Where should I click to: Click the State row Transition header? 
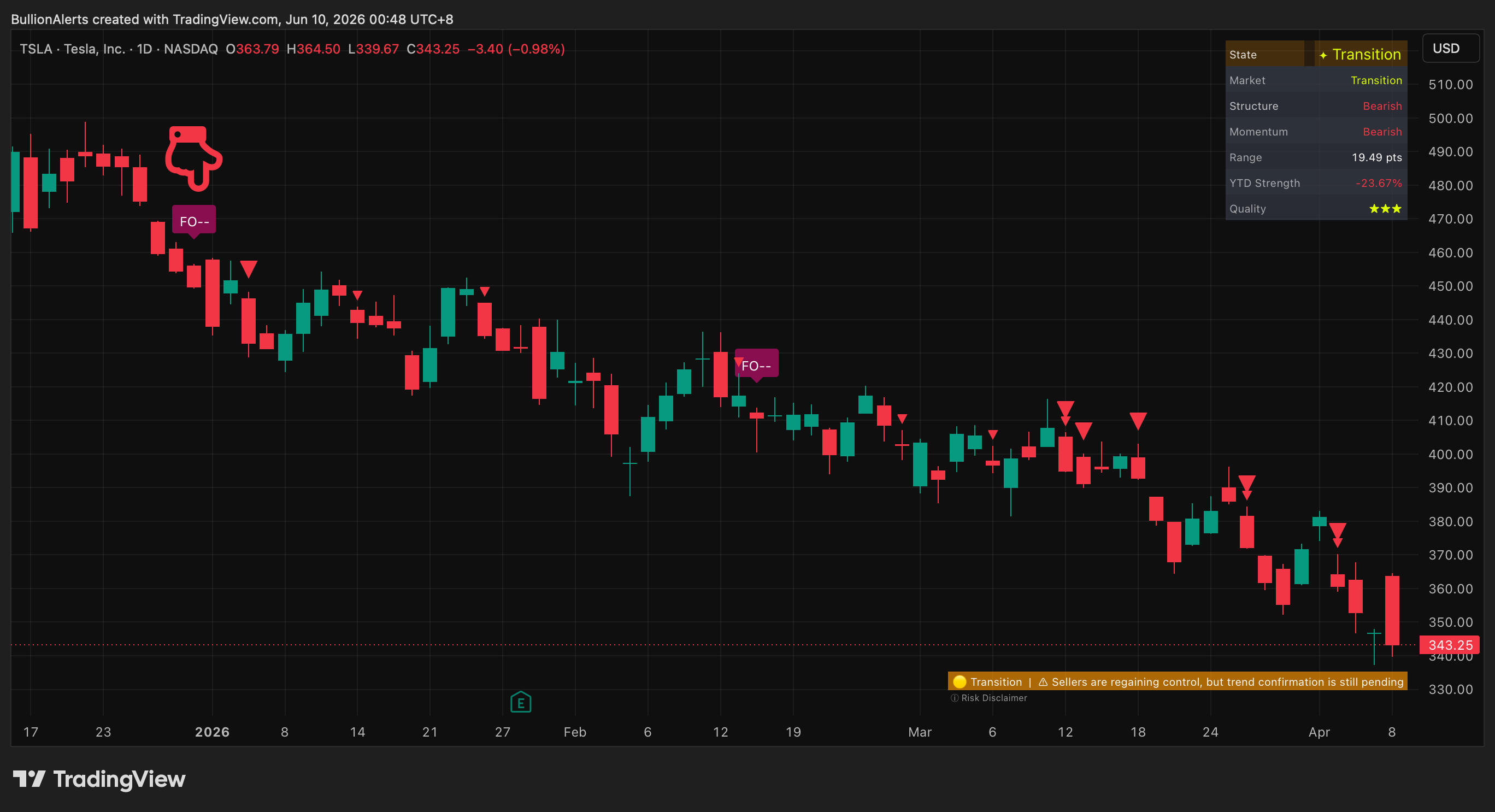pos(1316,54)
